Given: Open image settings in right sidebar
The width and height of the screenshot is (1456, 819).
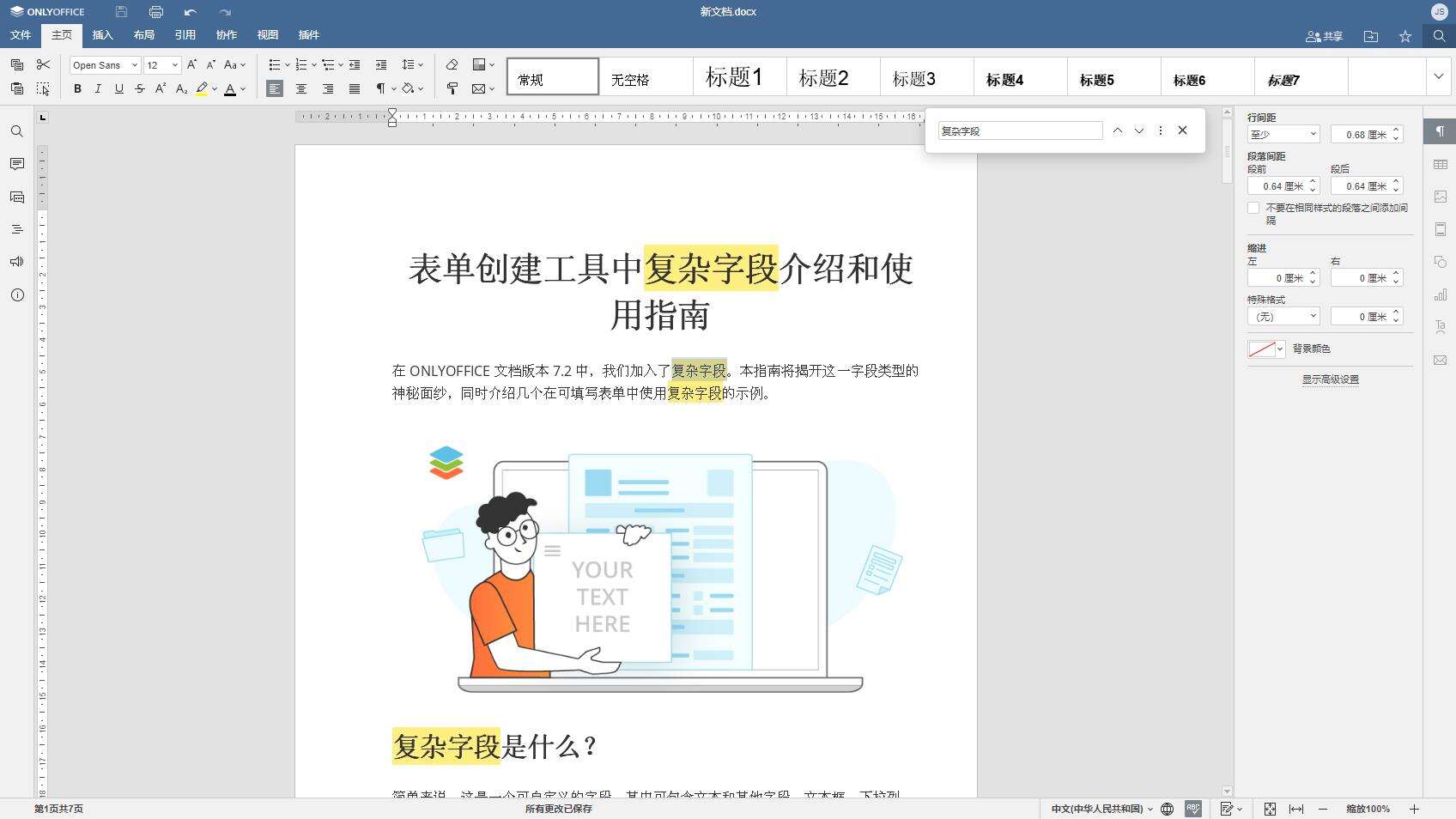Looking at the screenshot, I should click(1440, 197).
